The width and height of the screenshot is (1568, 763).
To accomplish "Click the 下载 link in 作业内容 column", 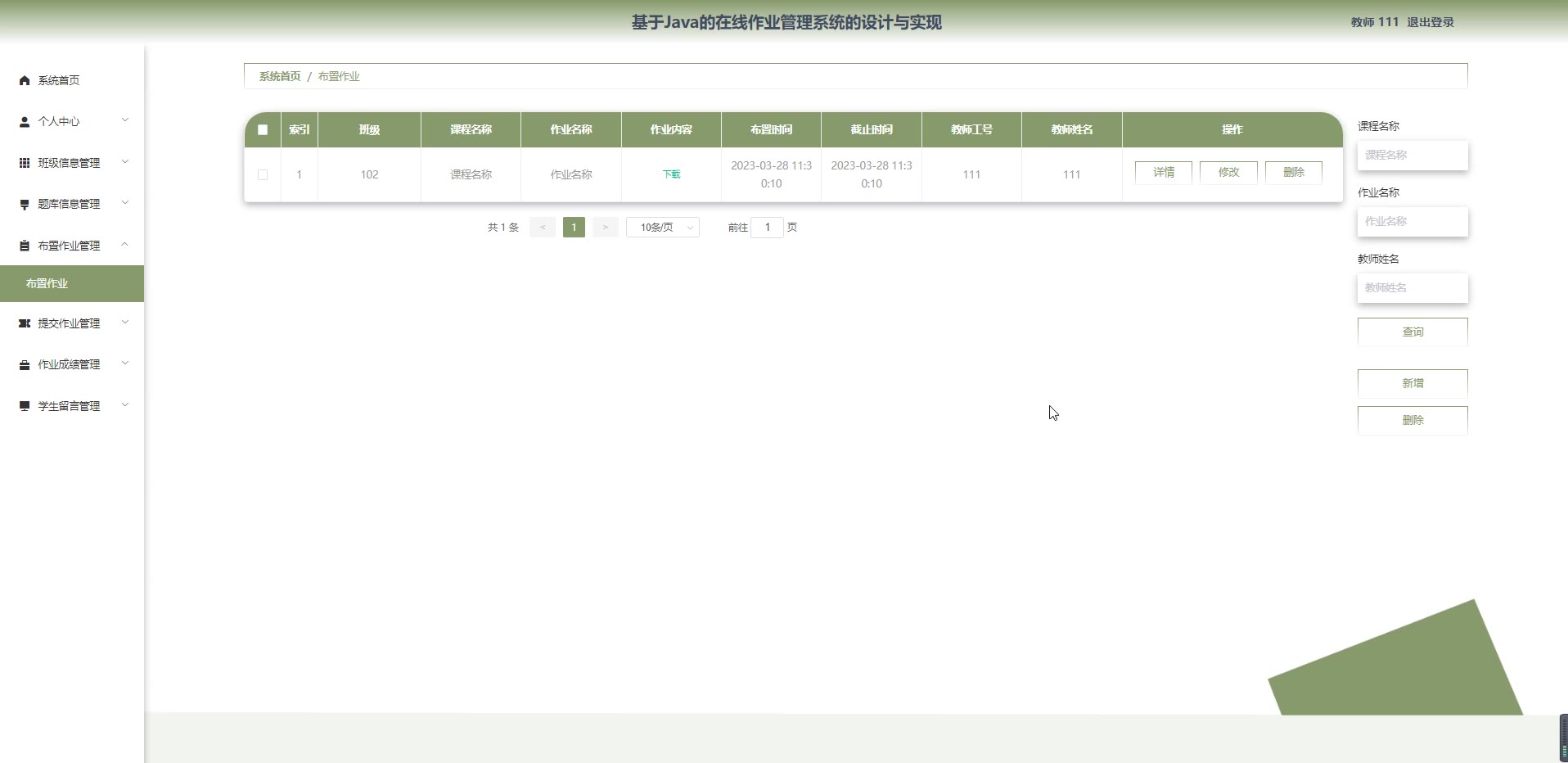I will coord(671,174).
